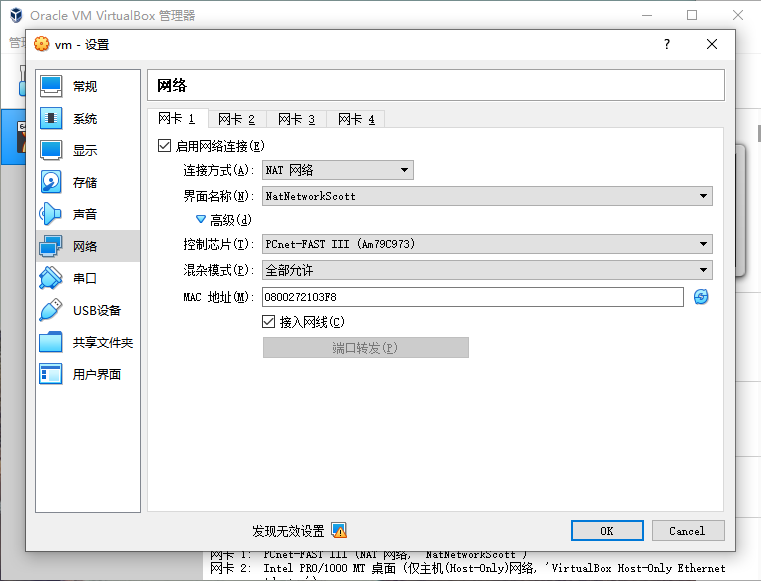Viewport: 761px width, 581px height.
Task: Open the 系统 (System) chip icon
Action: [x=51, y=118]
